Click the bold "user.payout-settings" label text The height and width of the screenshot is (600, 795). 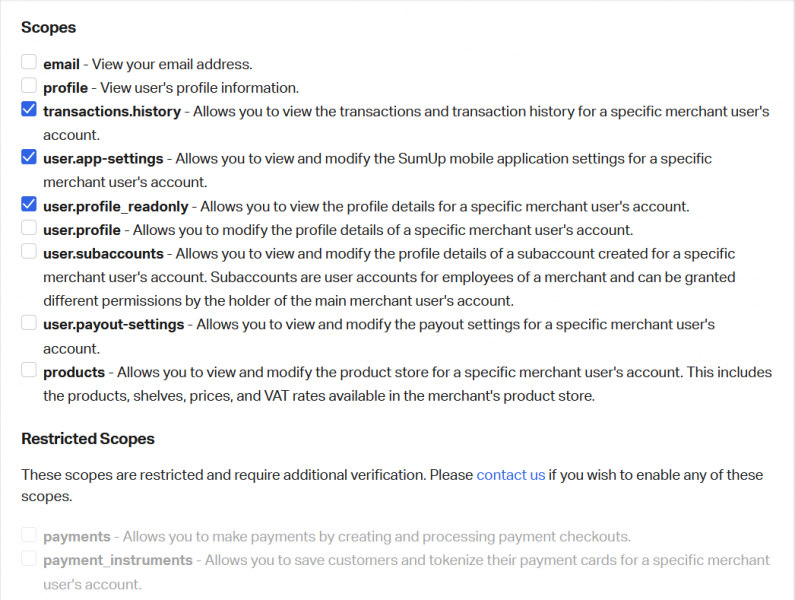coord(113,324)
